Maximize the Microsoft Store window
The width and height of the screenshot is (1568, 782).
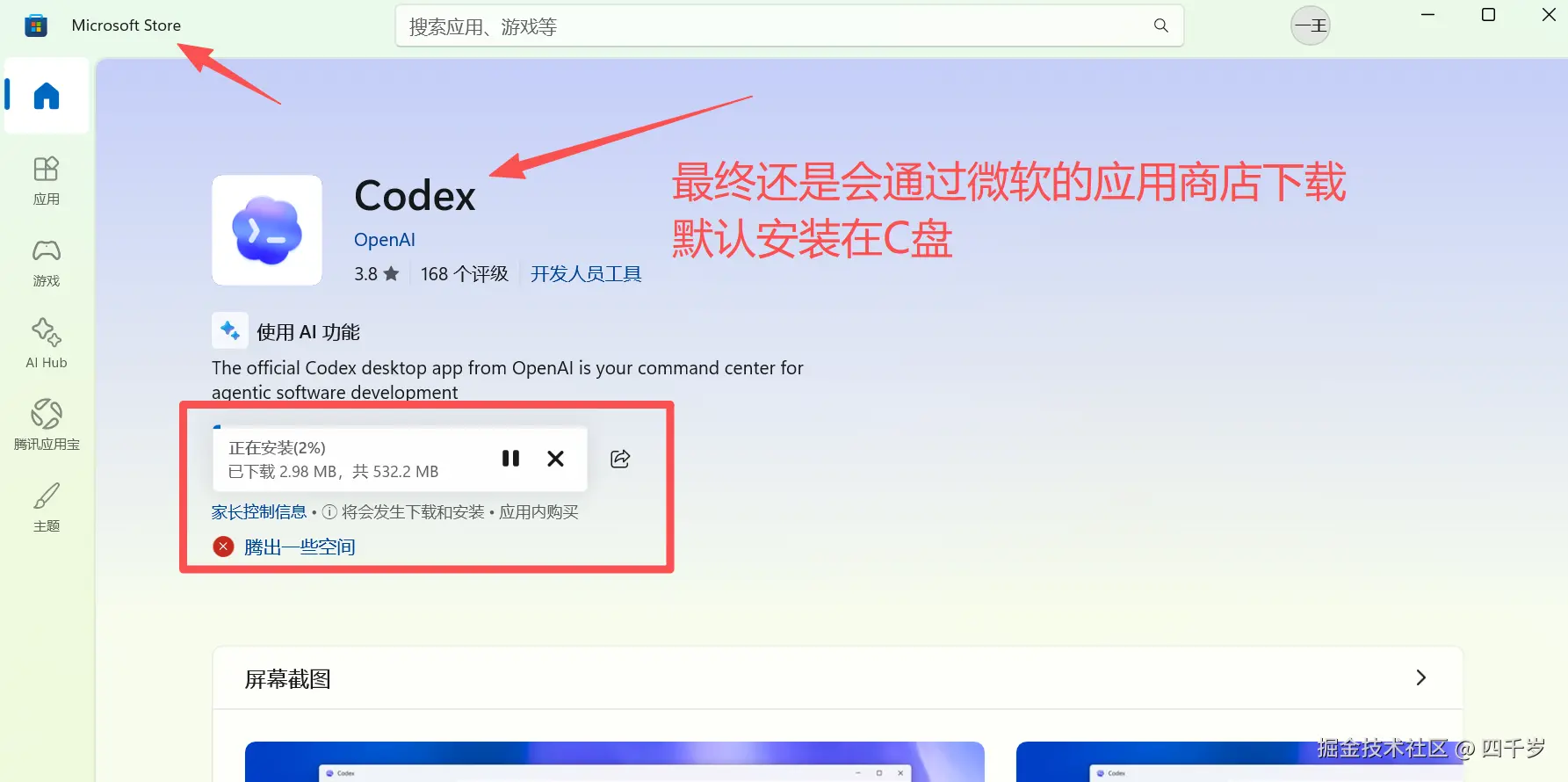1488,15
